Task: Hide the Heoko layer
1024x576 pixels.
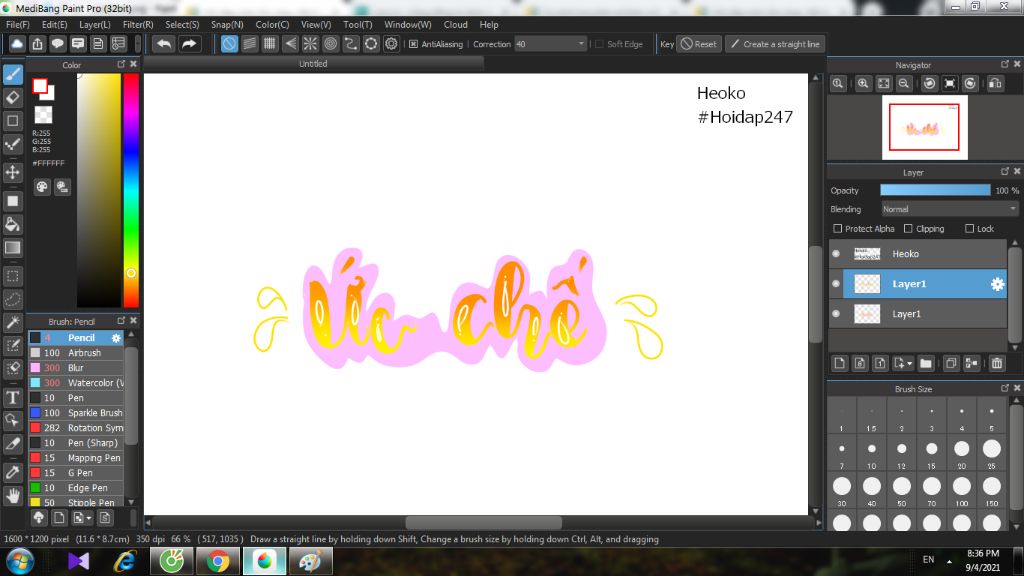Action: (x=836, y=253)
